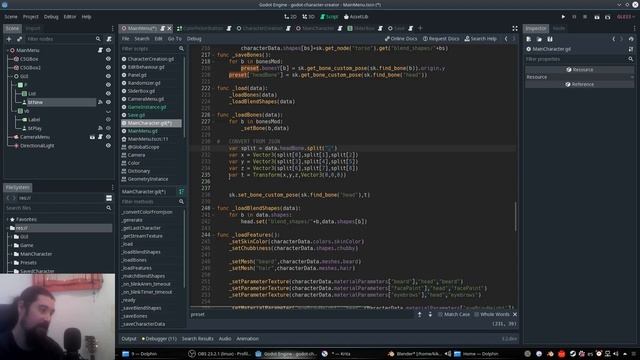
Task: Toggle distraction-free mode icon
Action: coord(515,28)
